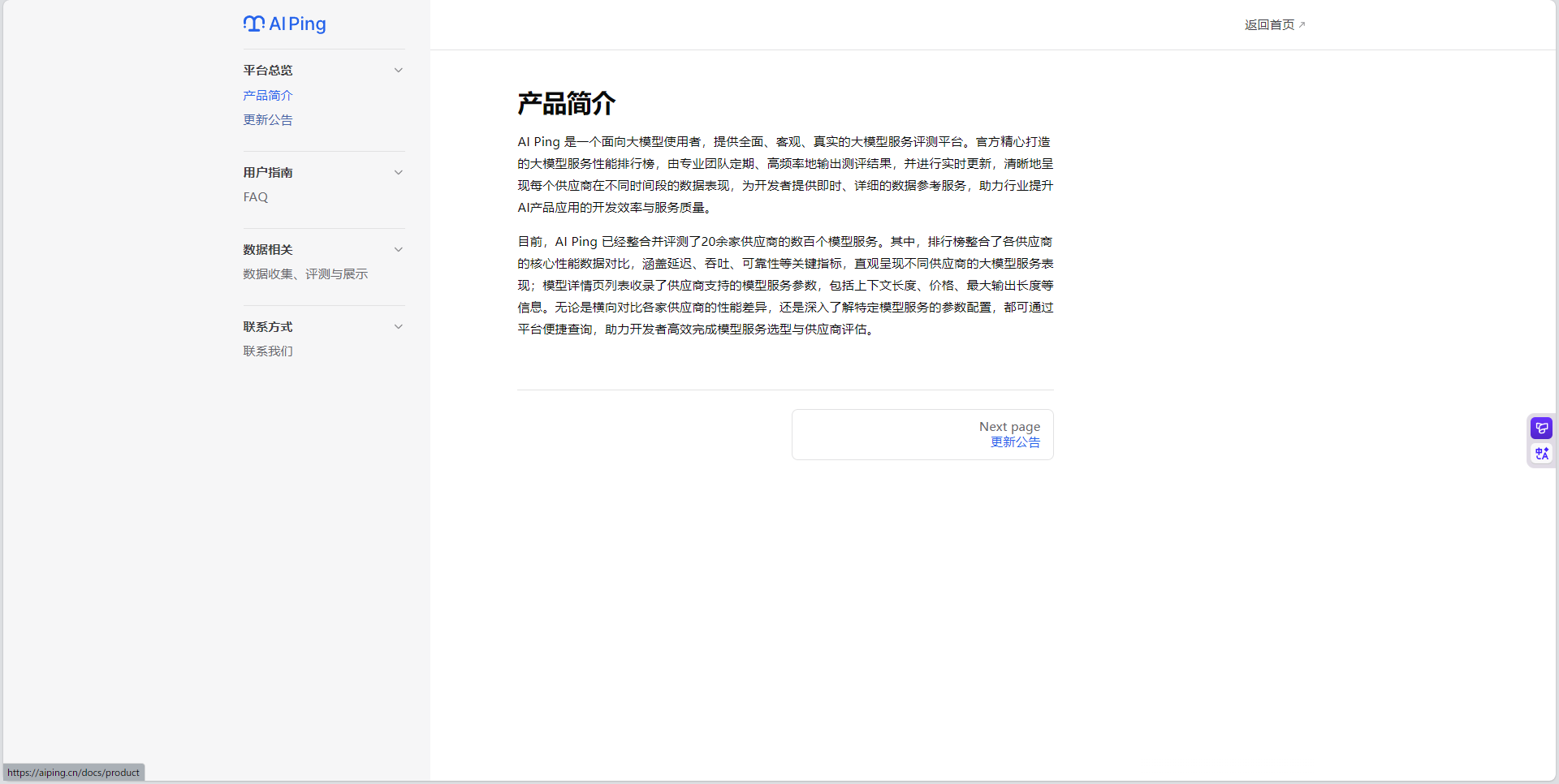Click the translate widget icon
Viewport: 1559px width, 784px height.
pyautogui.click(x=1541, y=454)
